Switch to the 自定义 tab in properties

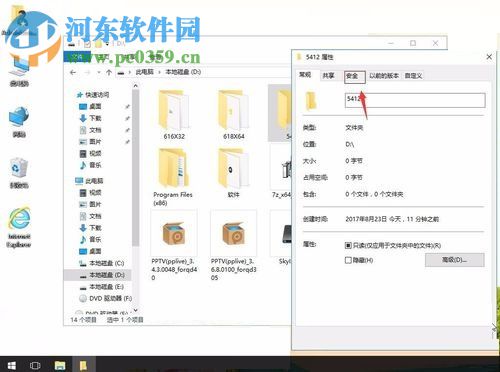pyautogui.click(x=413, y=76)
